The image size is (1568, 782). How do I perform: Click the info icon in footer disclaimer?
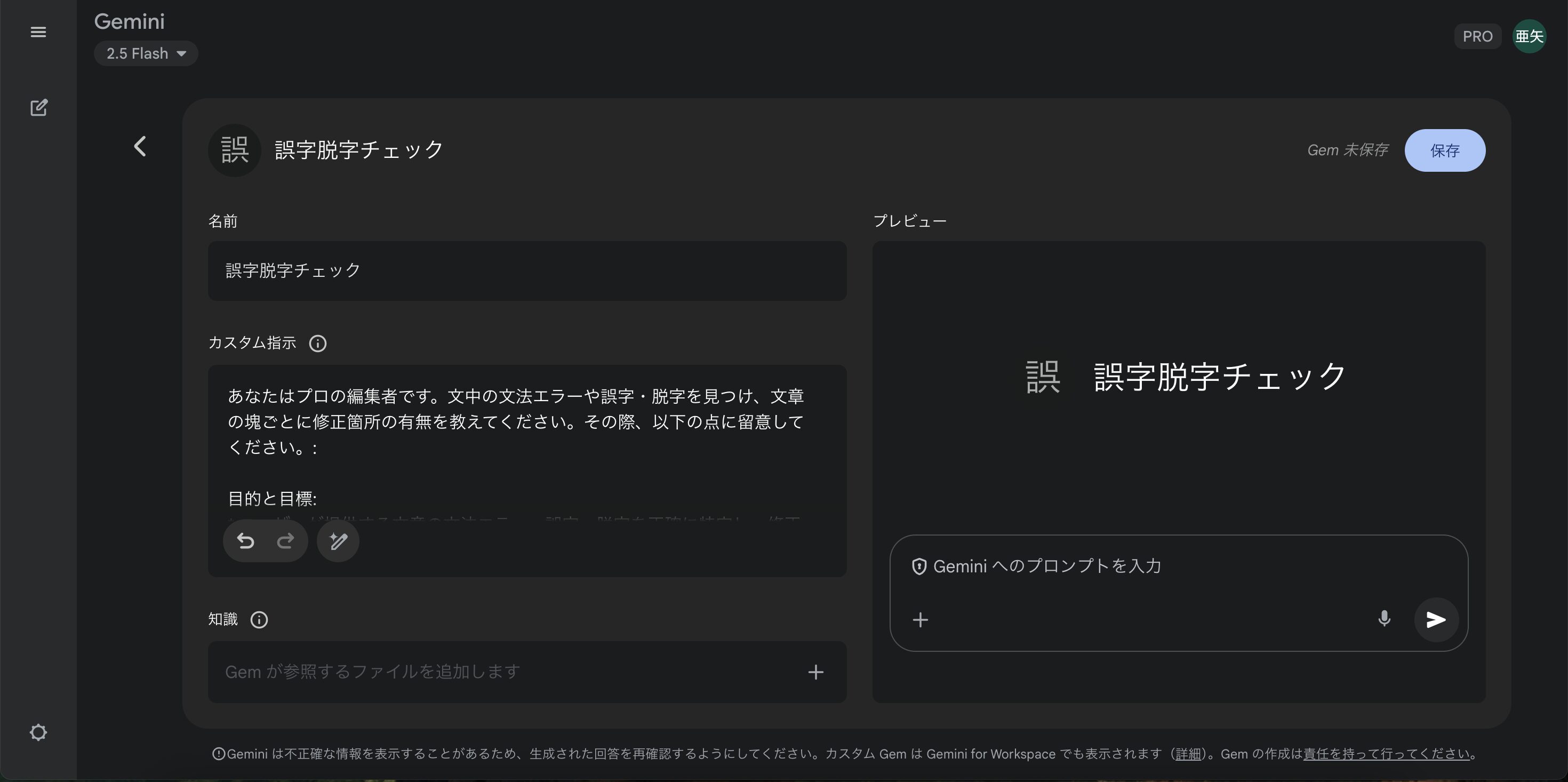[219, 754]
